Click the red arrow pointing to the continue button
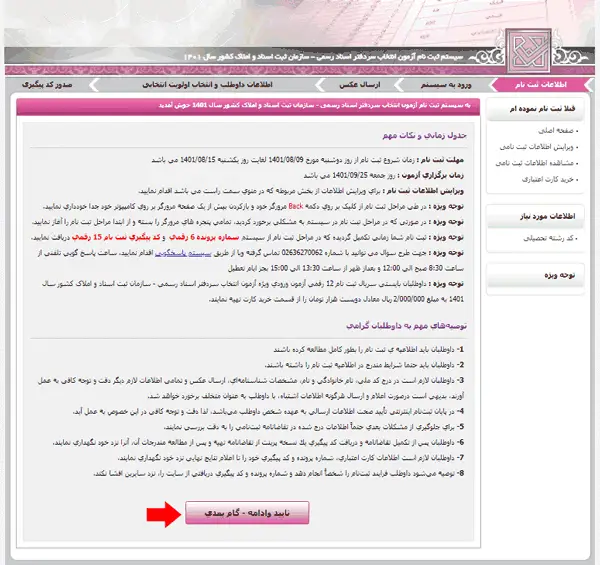This screenshot has width=600, height=565. point(161,515)
